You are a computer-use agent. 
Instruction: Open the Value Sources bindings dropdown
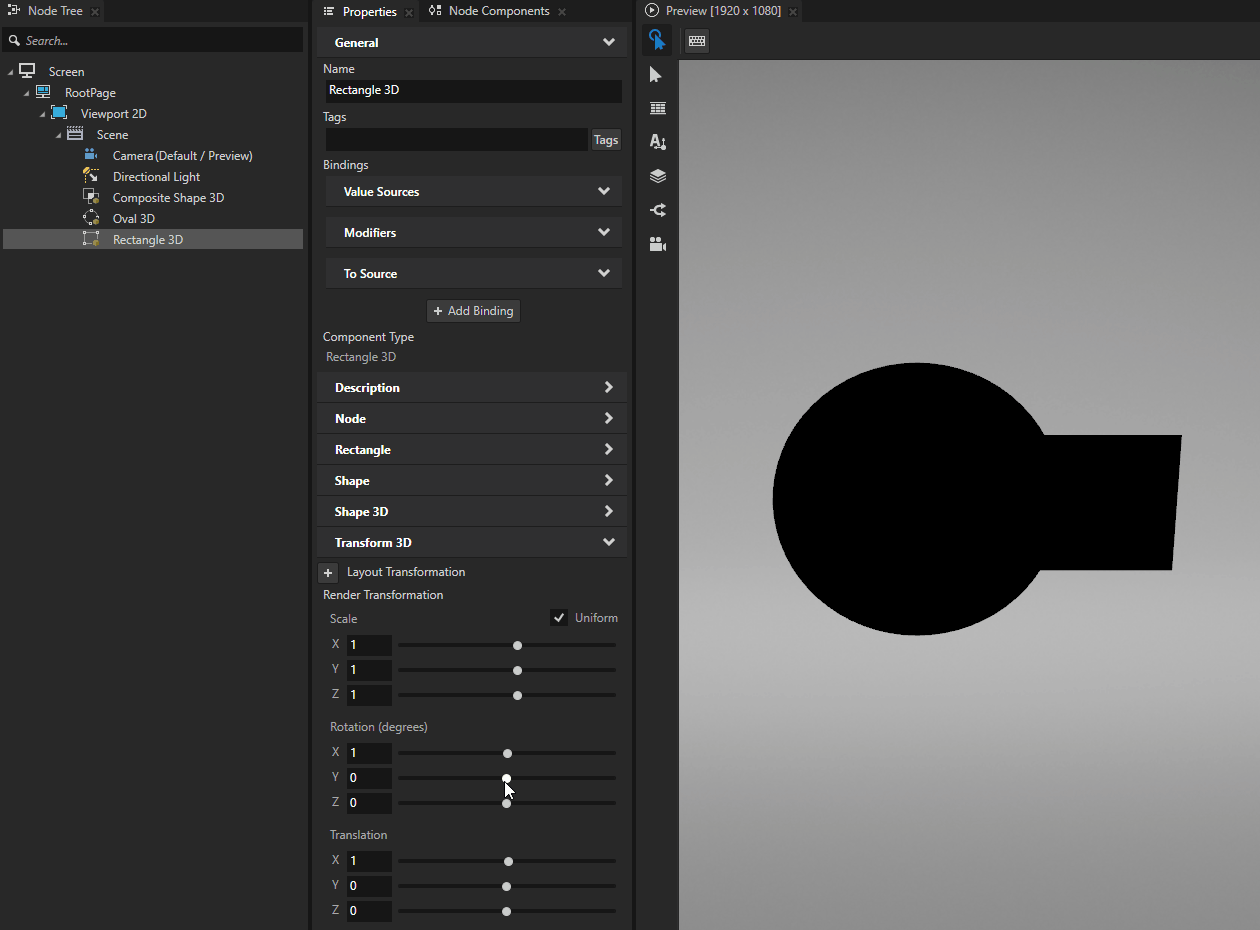[x=473, y=191]
